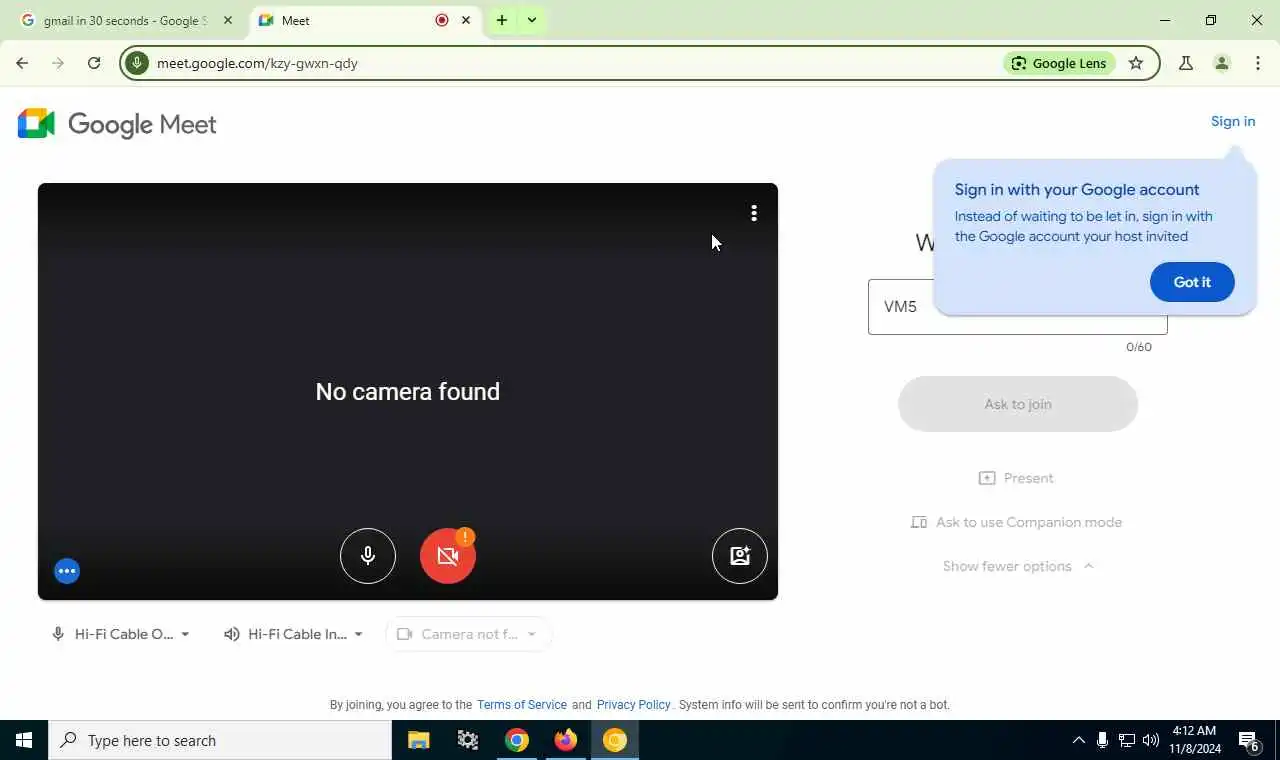The width and height of the screenshot is (1280, 760).
Task: Click the Google Meet logo
Action: click(x=117, y=124)
